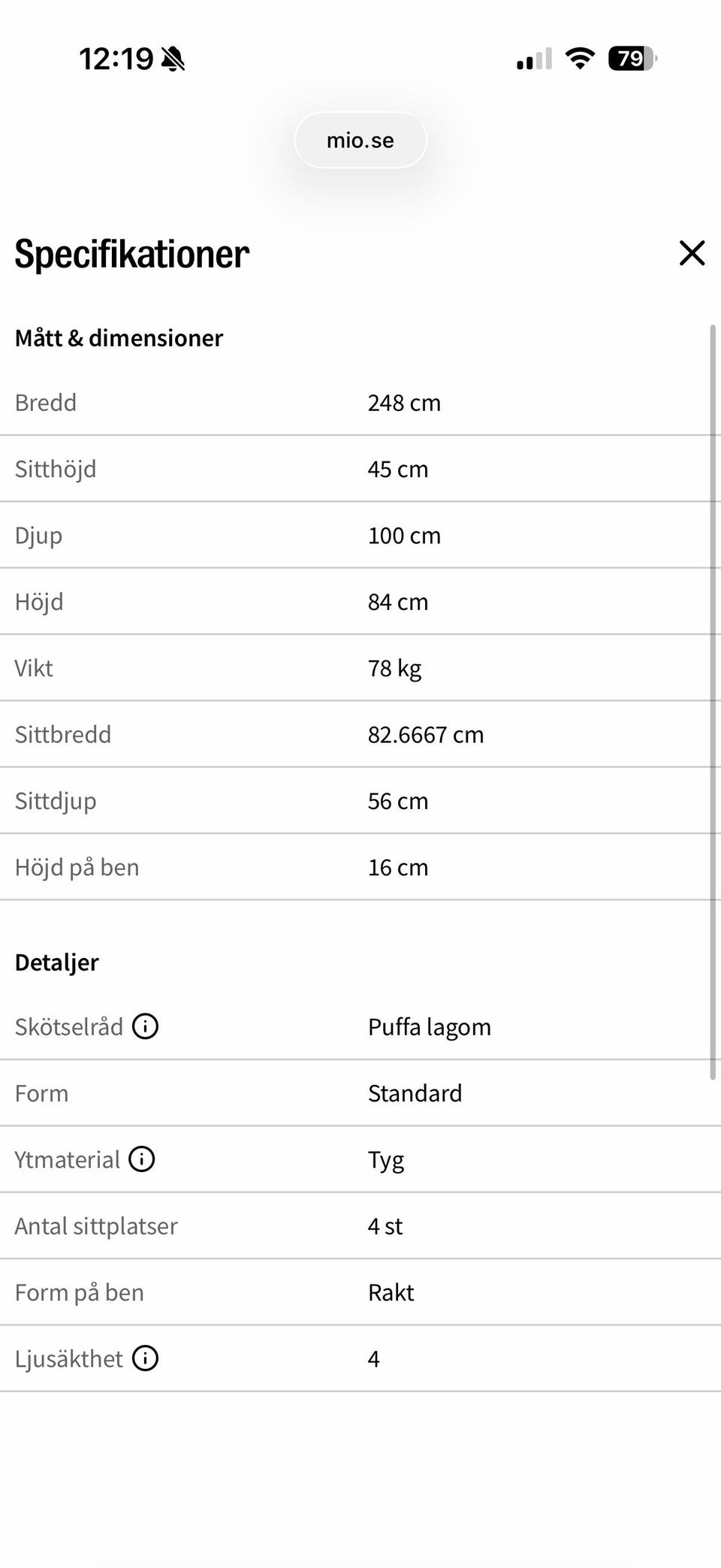Tap the info icon next to Ytmaterial

pyautogui.click(x=142, y=1159)
